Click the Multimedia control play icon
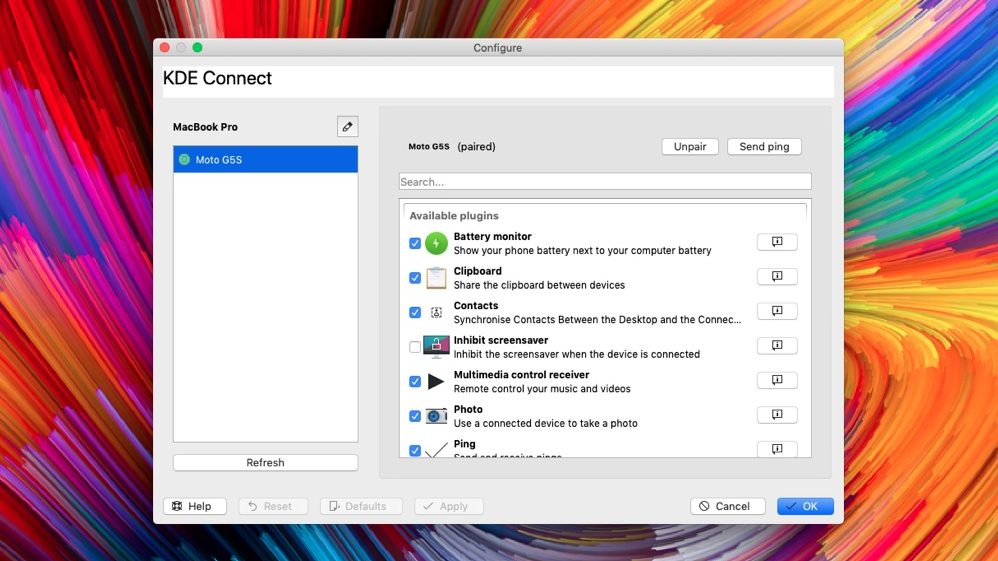This screenshot has width=998, height=561. coord(436,381)
